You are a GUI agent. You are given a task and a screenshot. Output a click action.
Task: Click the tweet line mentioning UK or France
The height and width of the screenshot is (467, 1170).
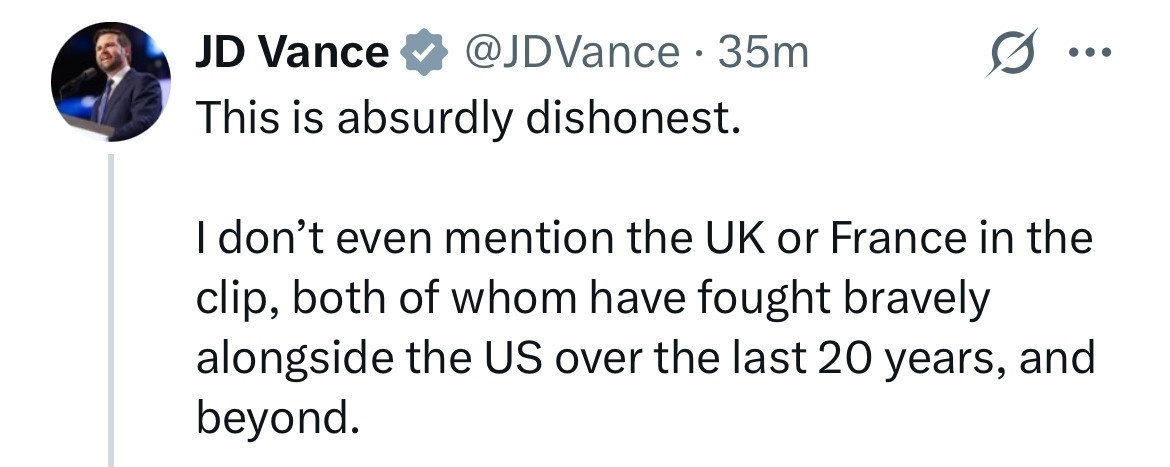click(644, 239)
